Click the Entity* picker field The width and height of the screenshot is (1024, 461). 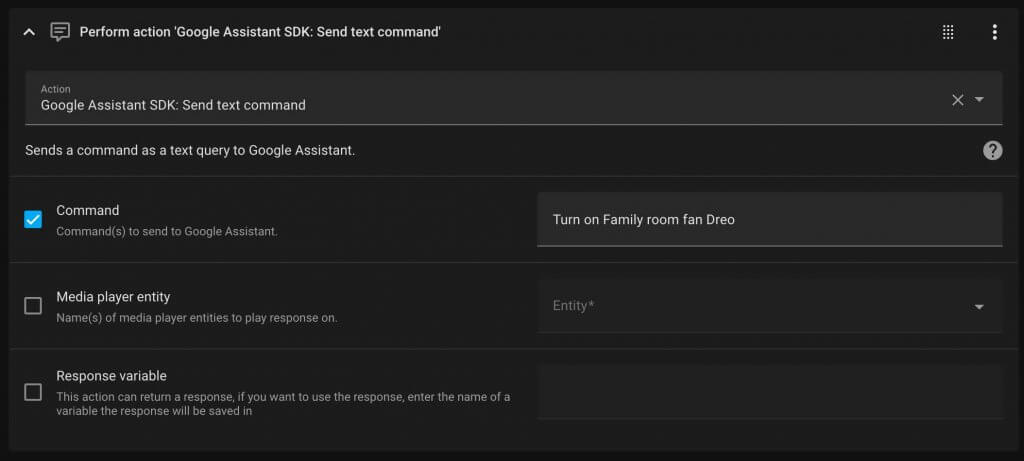click(x=750, y=306)
